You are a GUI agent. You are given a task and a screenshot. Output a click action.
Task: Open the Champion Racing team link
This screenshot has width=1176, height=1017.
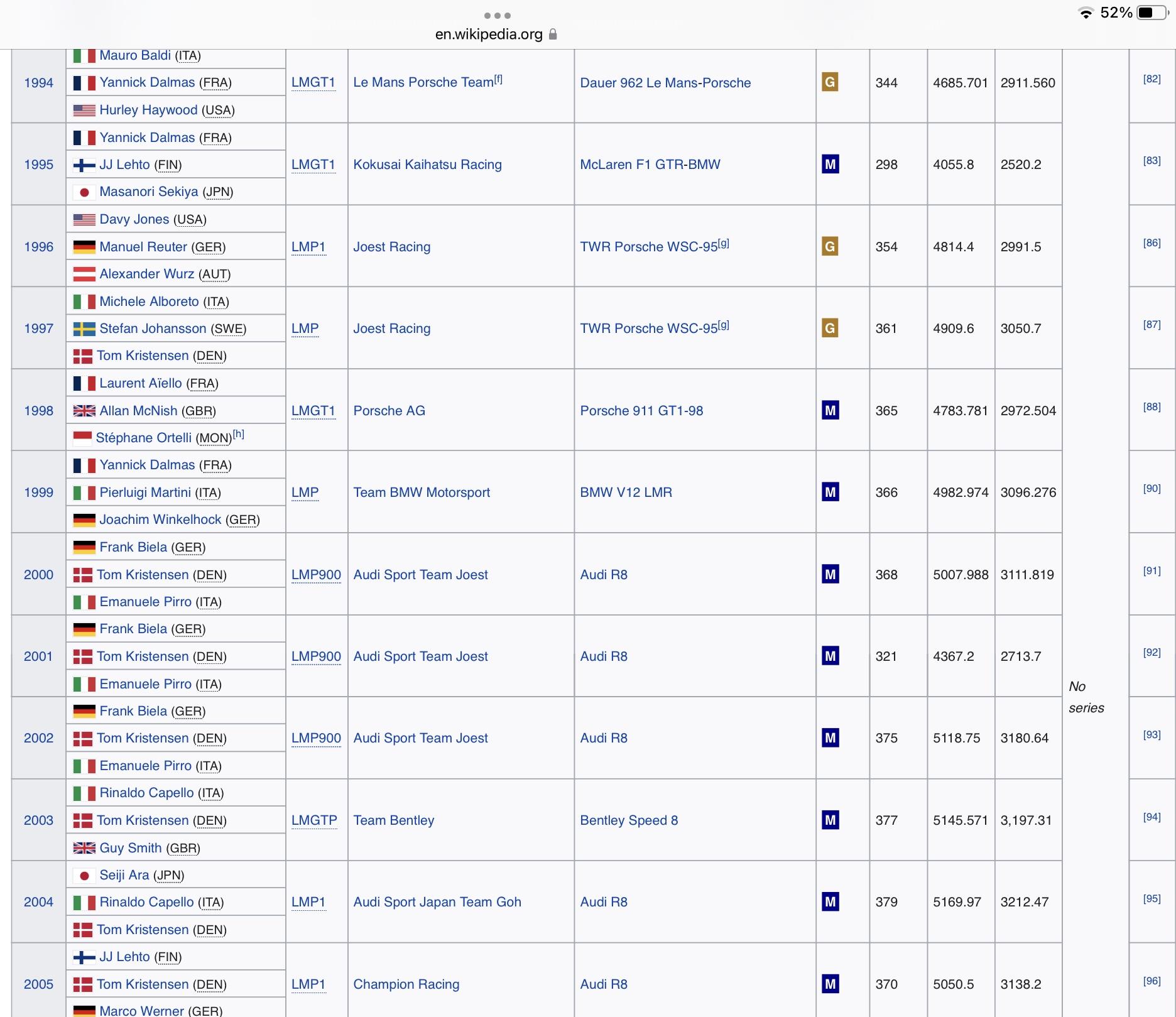406,984
